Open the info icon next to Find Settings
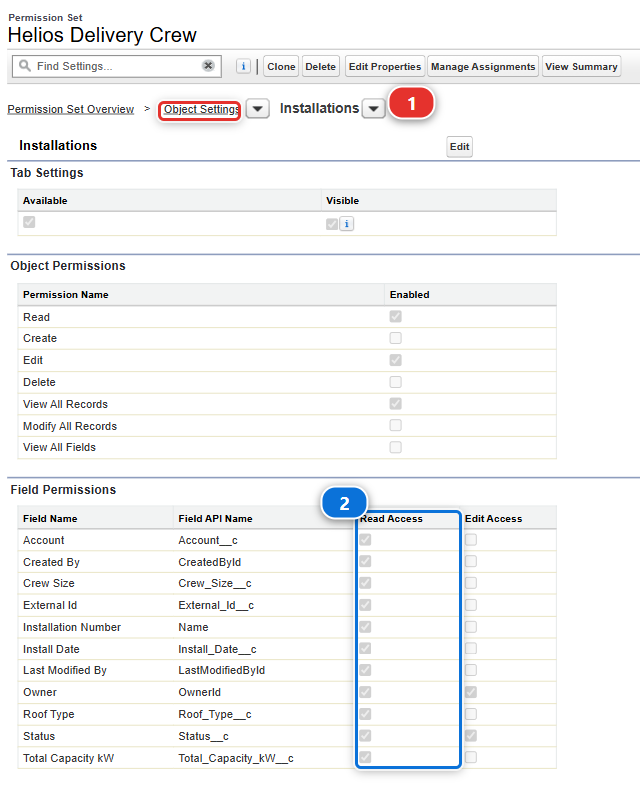Viewport: 640px width, 790px height. [243, 66]
